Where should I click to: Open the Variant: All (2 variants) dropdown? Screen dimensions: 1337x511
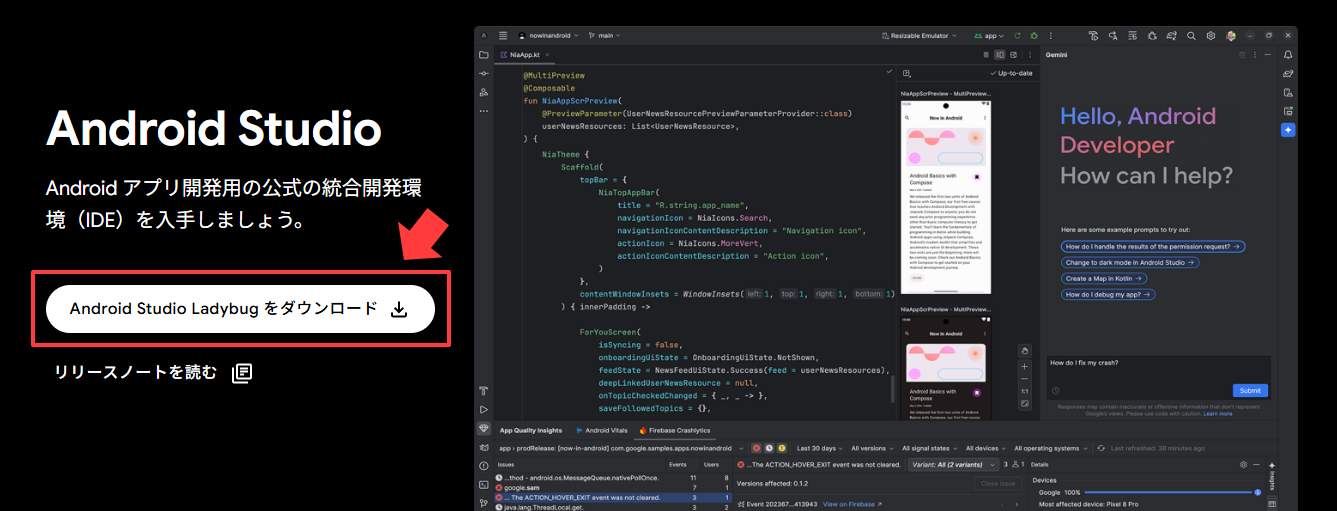click(953, 465)
